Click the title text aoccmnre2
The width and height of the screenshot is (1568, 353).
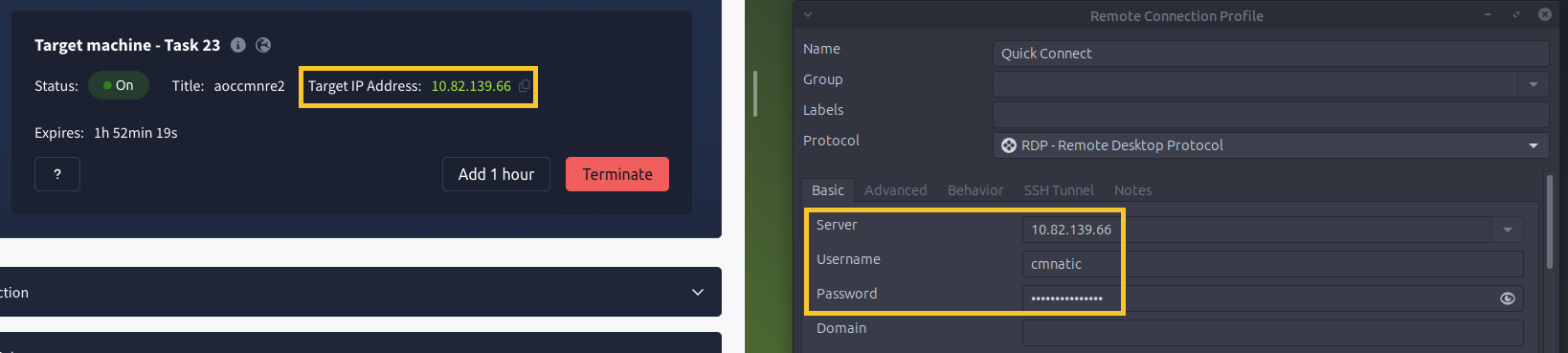coord(249,86)
